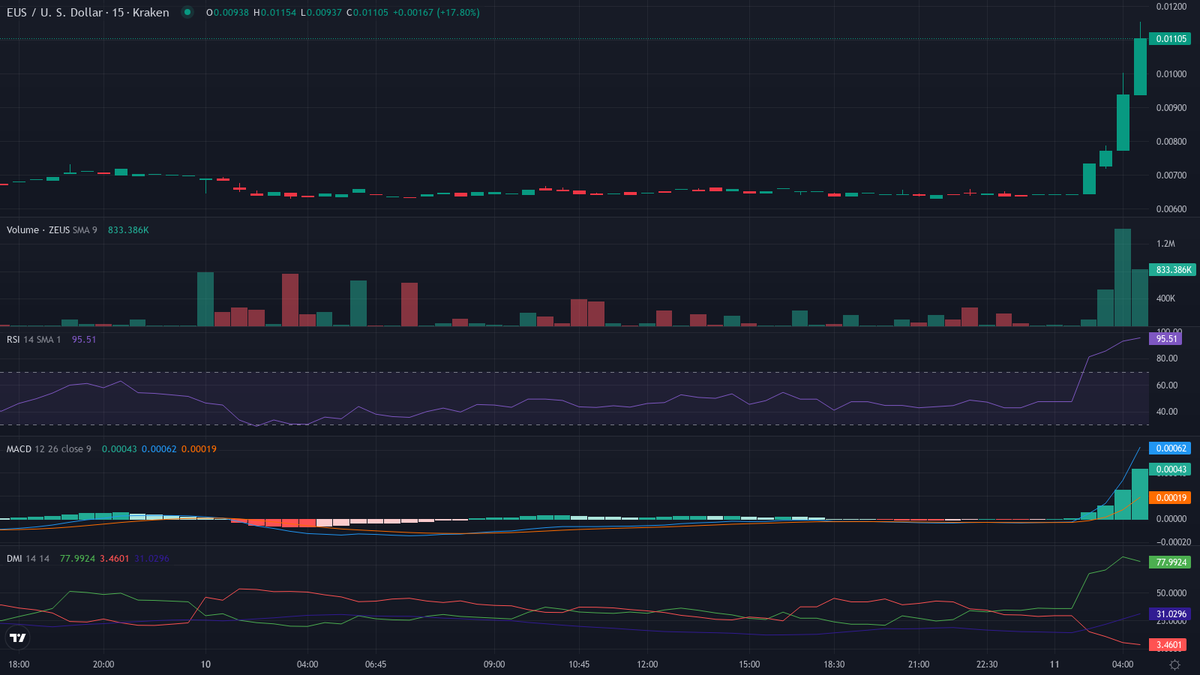The height and width of the screenshot is (675, 1200).
Task: Click the last large green candlestick
Action: click(1140, 66)
